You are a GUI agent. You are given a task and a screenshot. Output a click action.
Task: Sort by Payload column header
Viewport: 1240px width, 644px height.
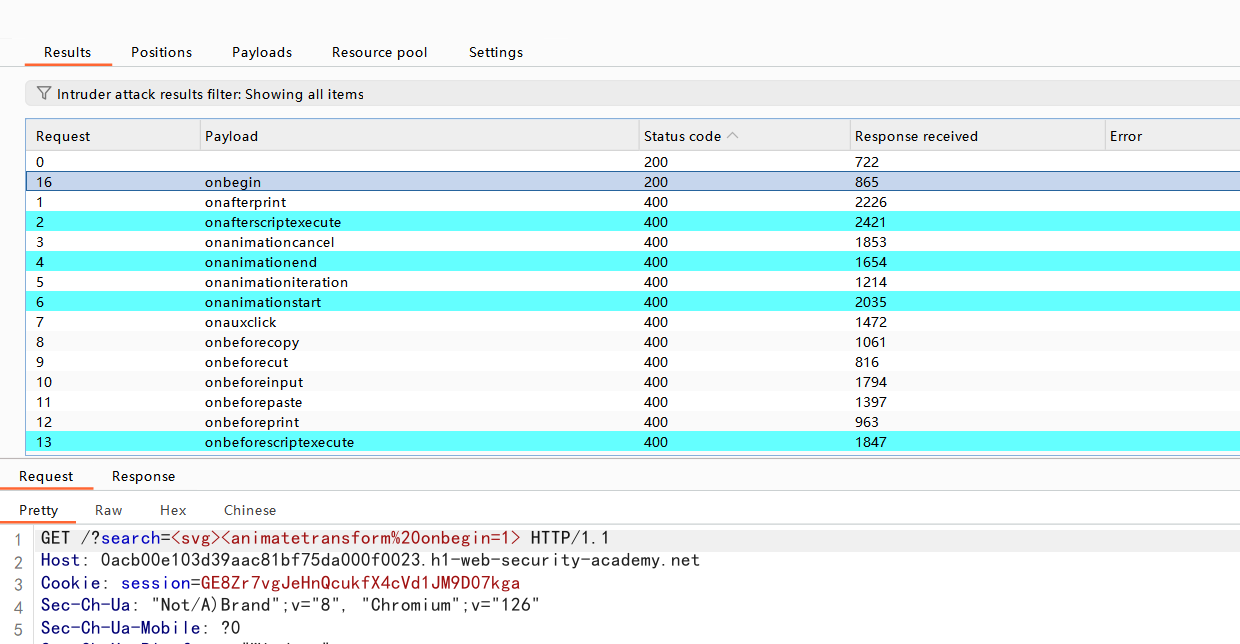coord(231,136)
